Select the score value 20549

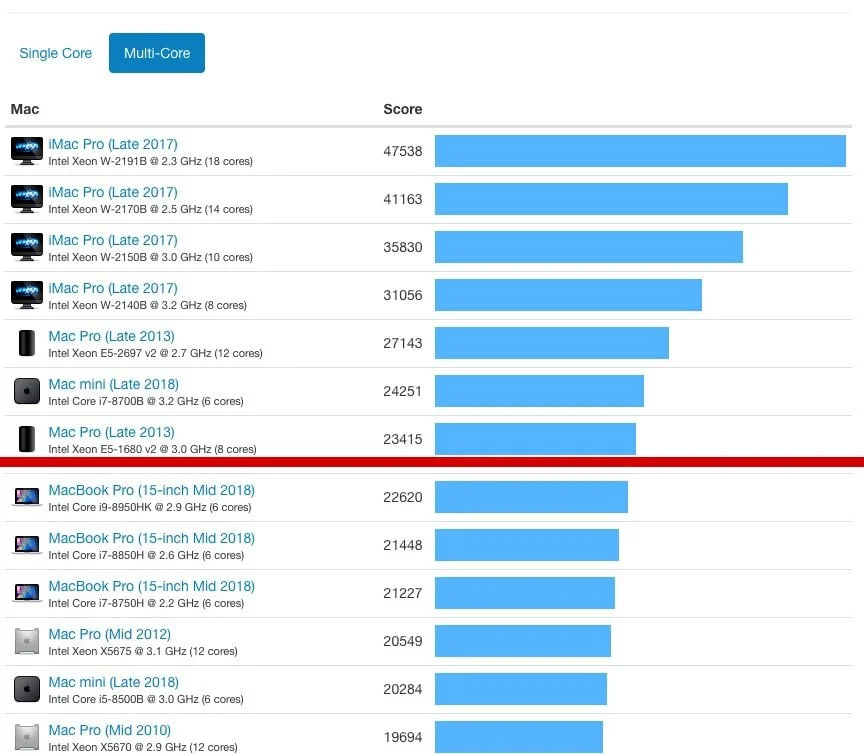point(403,641)
